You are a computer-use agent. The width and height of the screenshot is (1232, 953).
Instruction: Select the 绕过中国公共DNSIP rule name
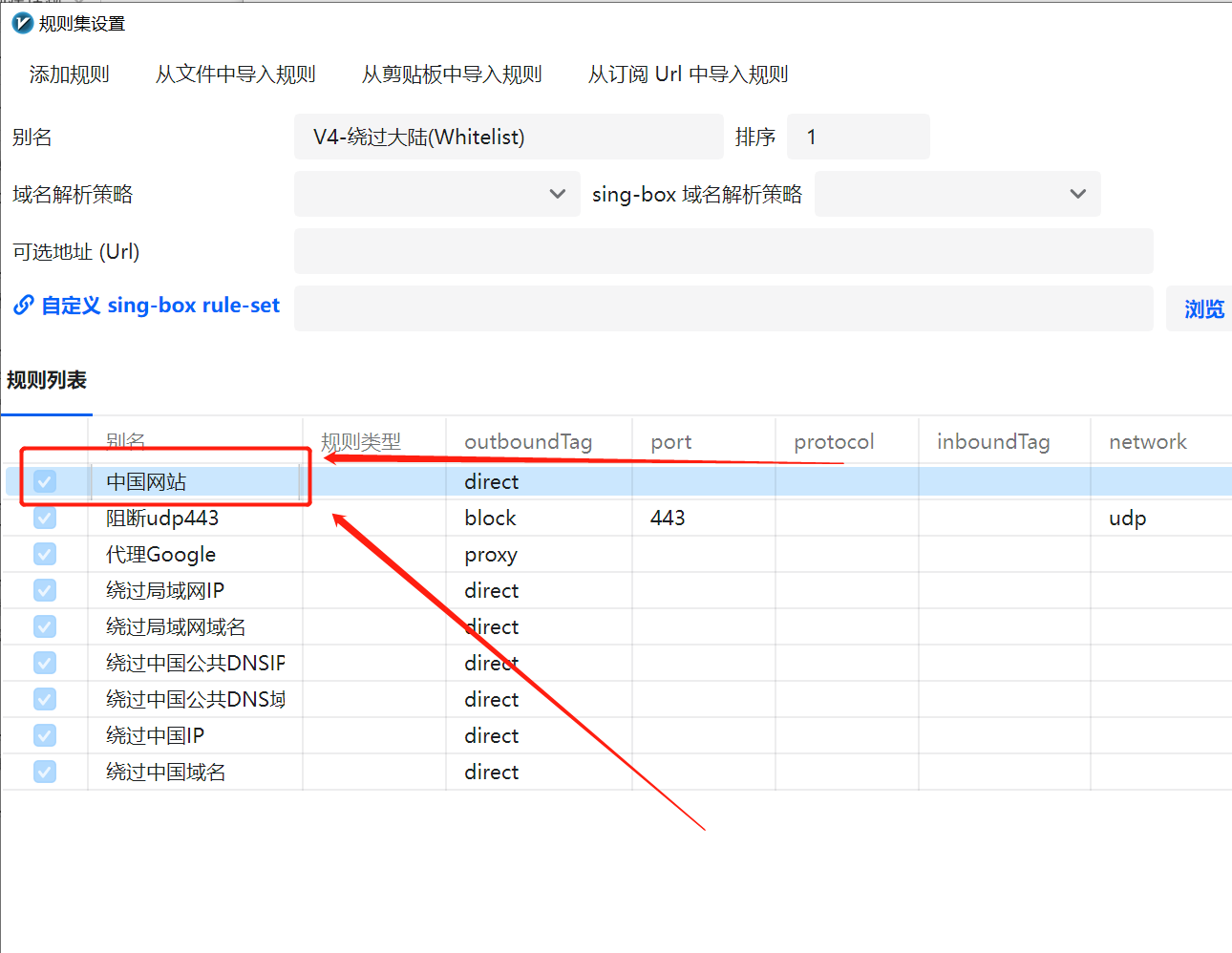(x=196, y=664)
